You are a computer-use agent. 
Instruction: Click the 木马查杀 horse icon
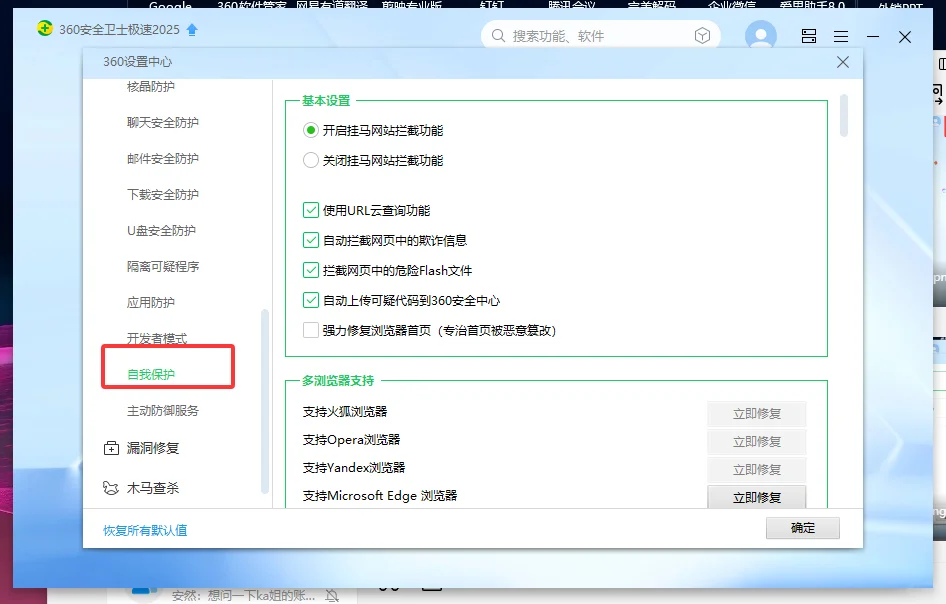[x=111, y=488]
